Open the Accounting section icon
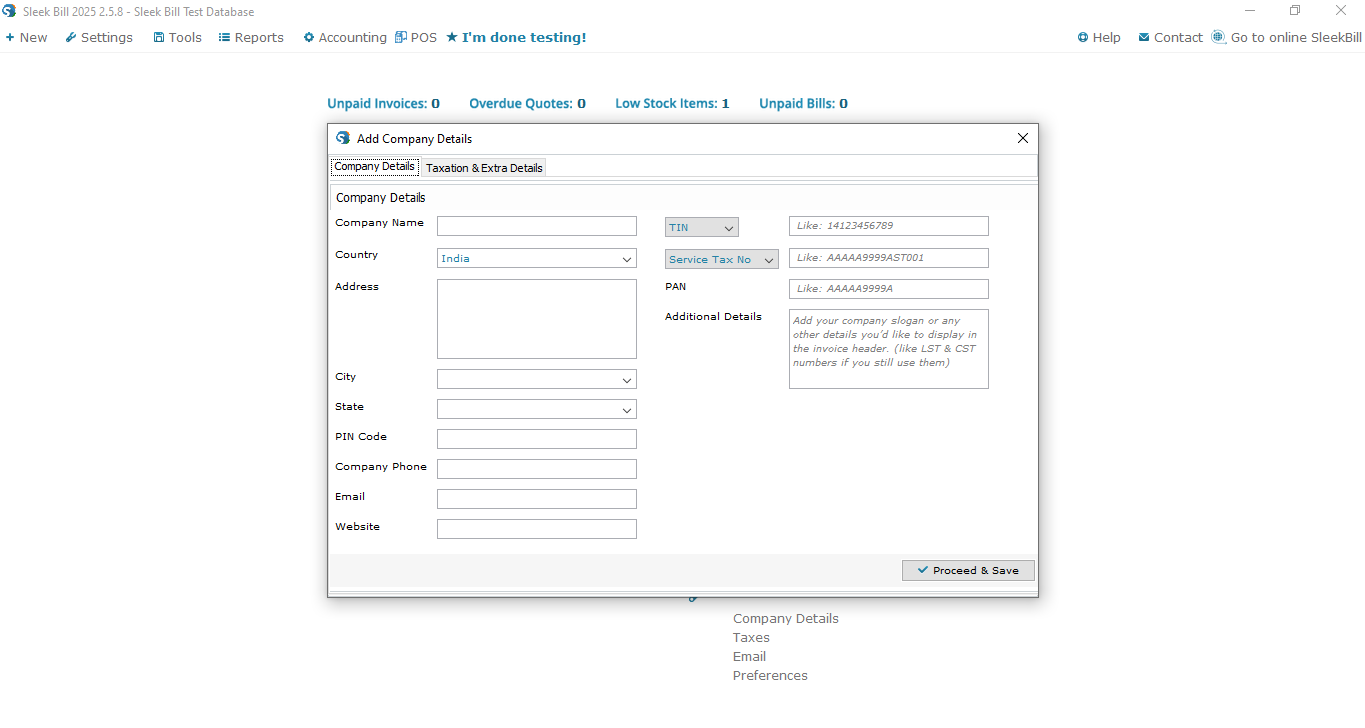 pos(307,37)
